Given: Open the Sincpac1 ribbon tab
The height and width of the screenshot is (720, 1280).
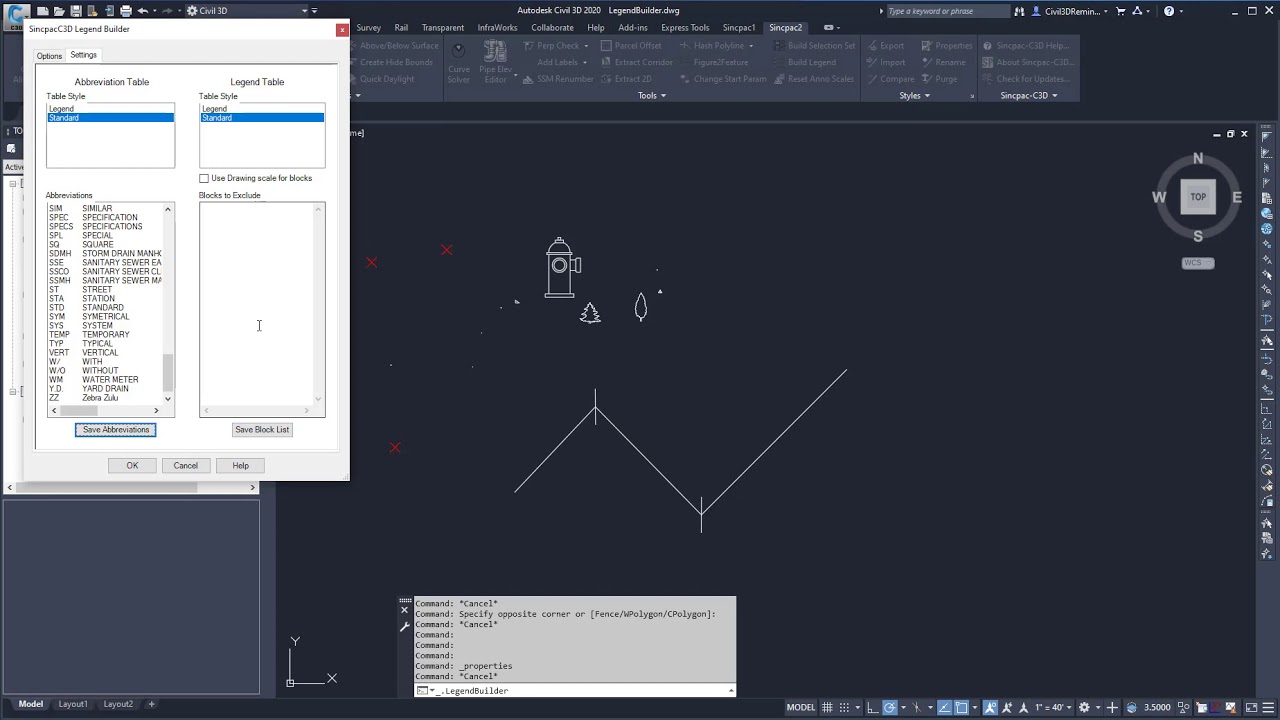Looking at the screenshot, I should click(x=739, y=28).
